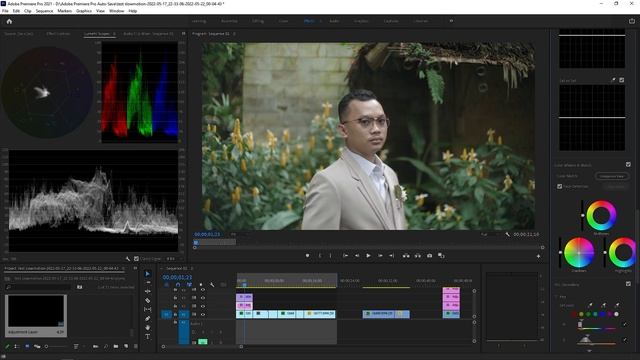Step forward one frame
The width and height of the screenshot is (640, 360).
pos(380,256)
